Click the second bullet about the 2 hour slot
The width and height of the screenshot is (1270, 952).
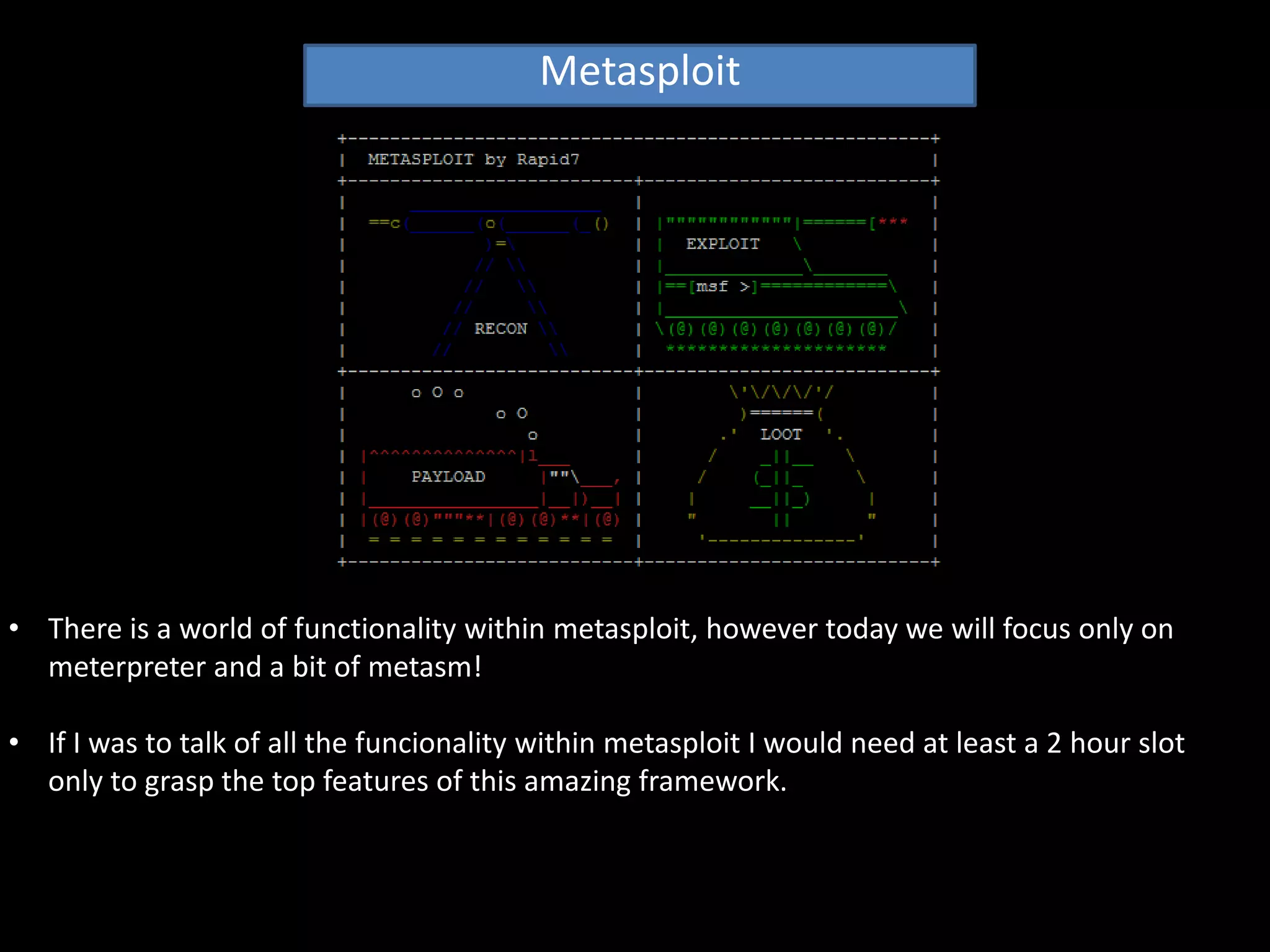(x=616, y=762)
